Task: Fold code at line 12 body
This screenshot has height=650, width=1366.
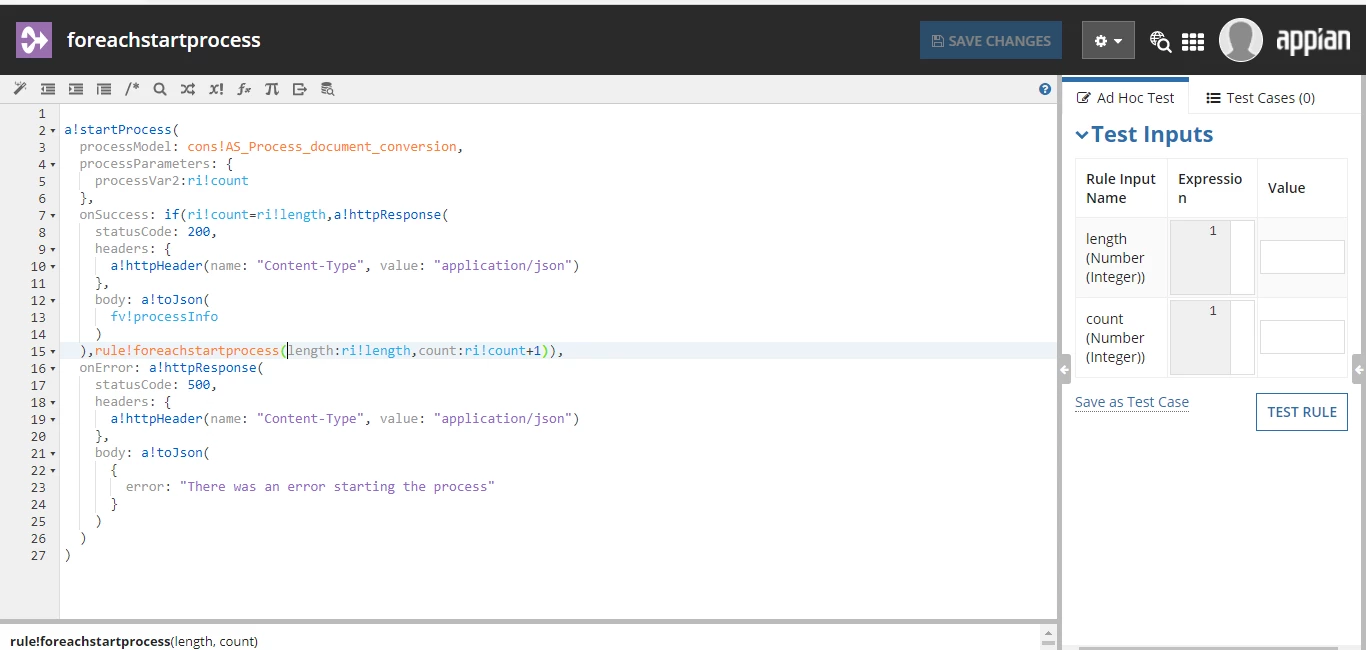Action: (x=53, y=301)
